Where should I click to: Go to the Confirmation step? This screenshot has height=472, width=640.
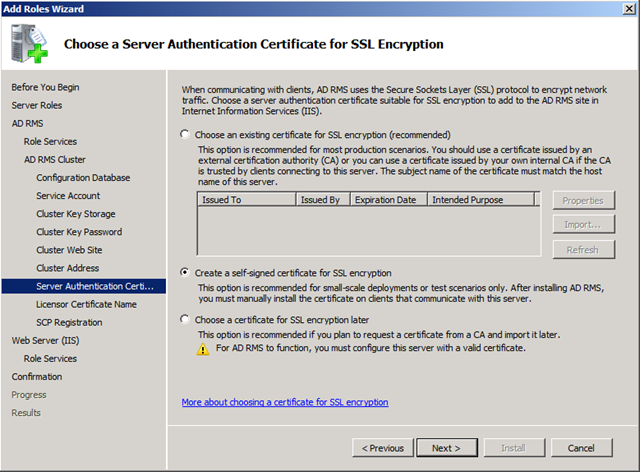37,376
